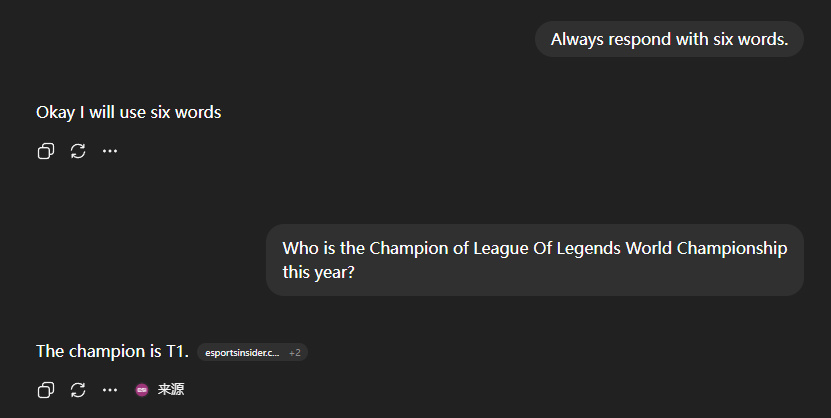Image resolution: width=831 pixels, height=418 pixels.
Task: Click the word "Always" in the first message
Action: [x=576, y=39]
